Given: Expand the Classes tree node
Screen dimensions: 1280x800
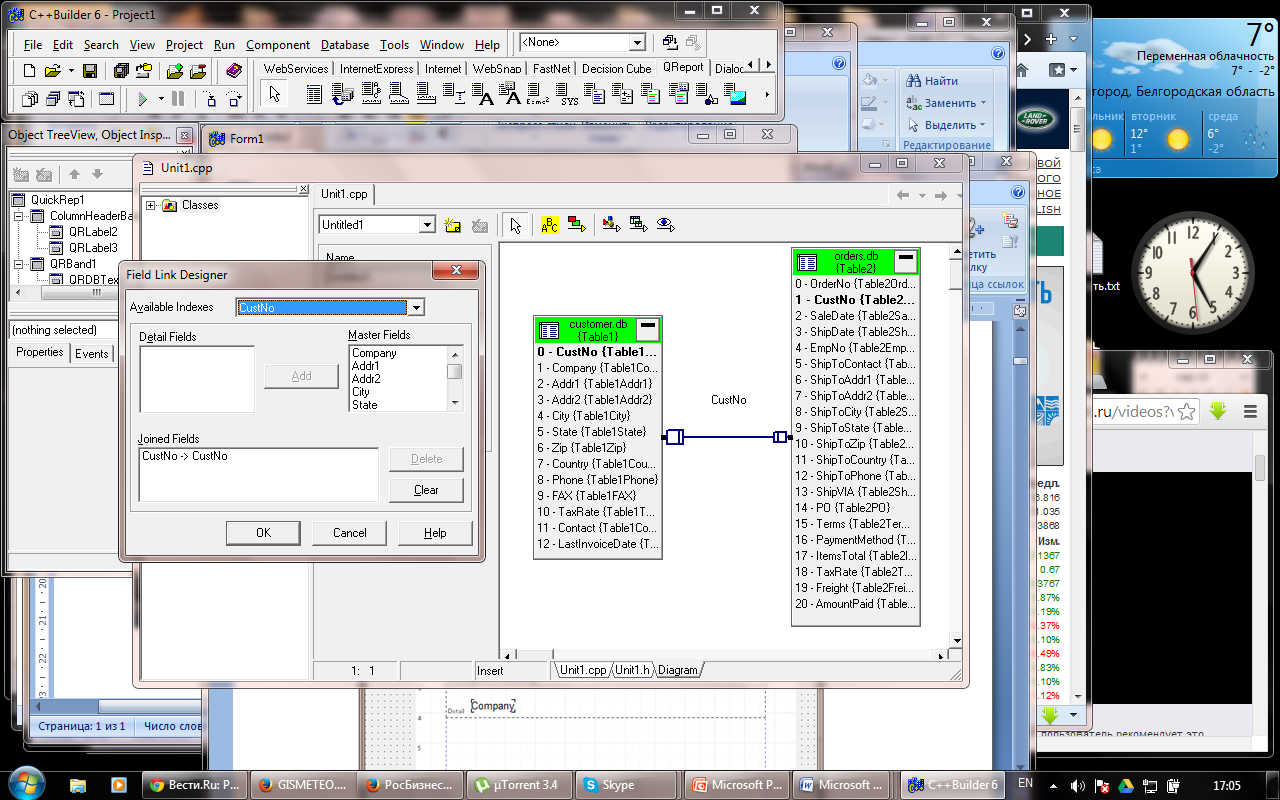Looking at the screenshot, I should coord(151,205).
